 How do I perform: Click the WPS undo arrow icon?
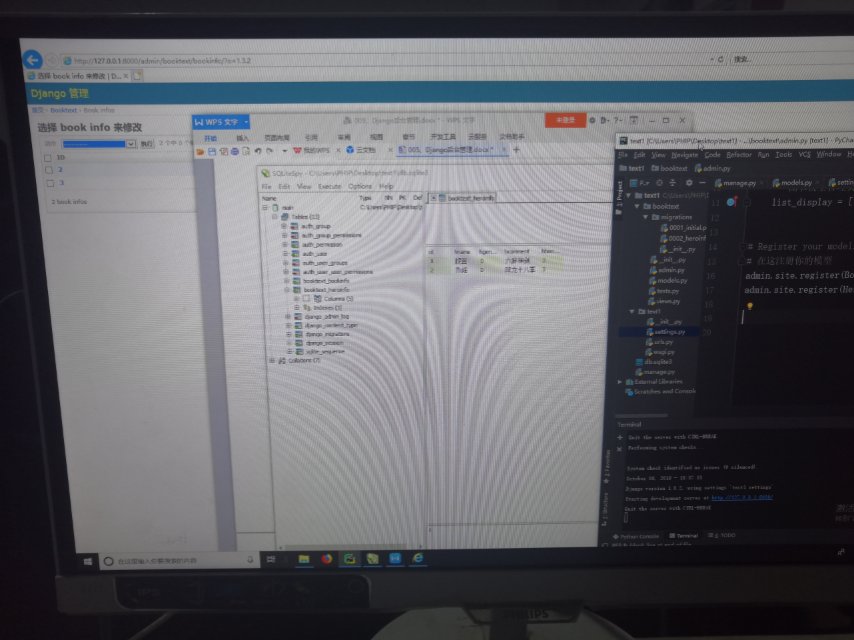pos(258,151)
